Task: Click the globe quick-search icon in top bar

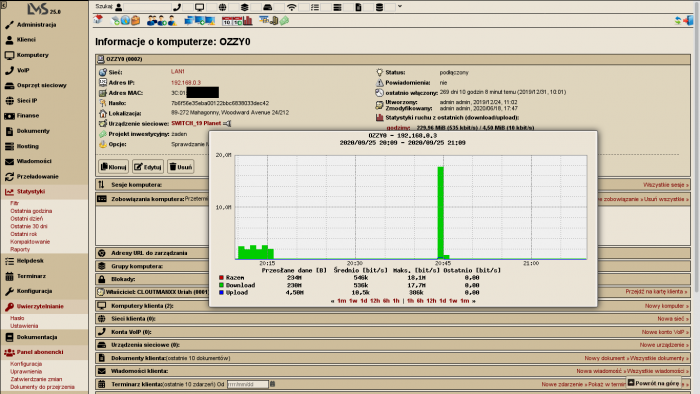Action: tap(222, 7)
